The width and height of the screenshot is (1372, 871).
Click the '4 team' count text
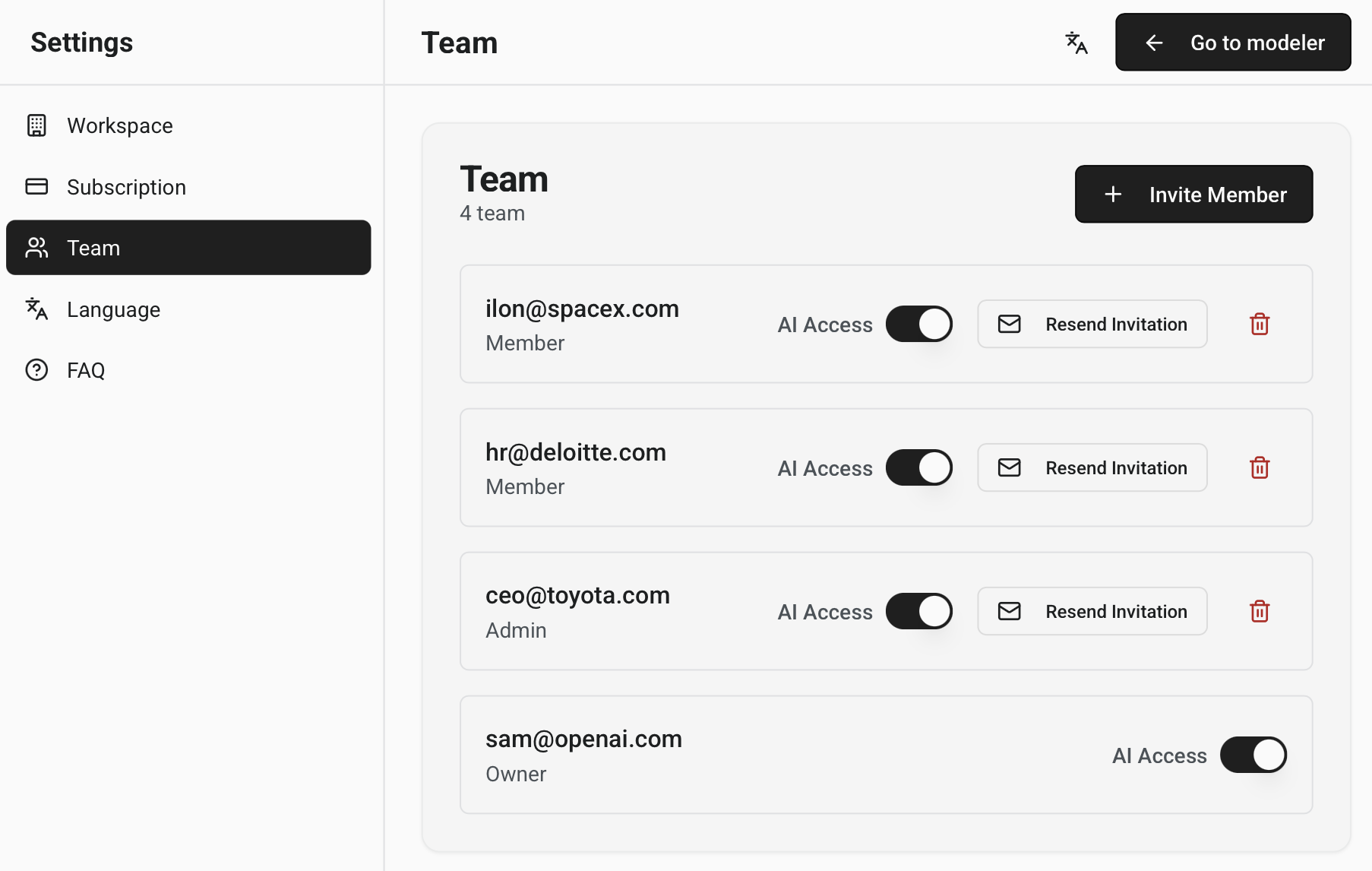(x=492, y=213)
